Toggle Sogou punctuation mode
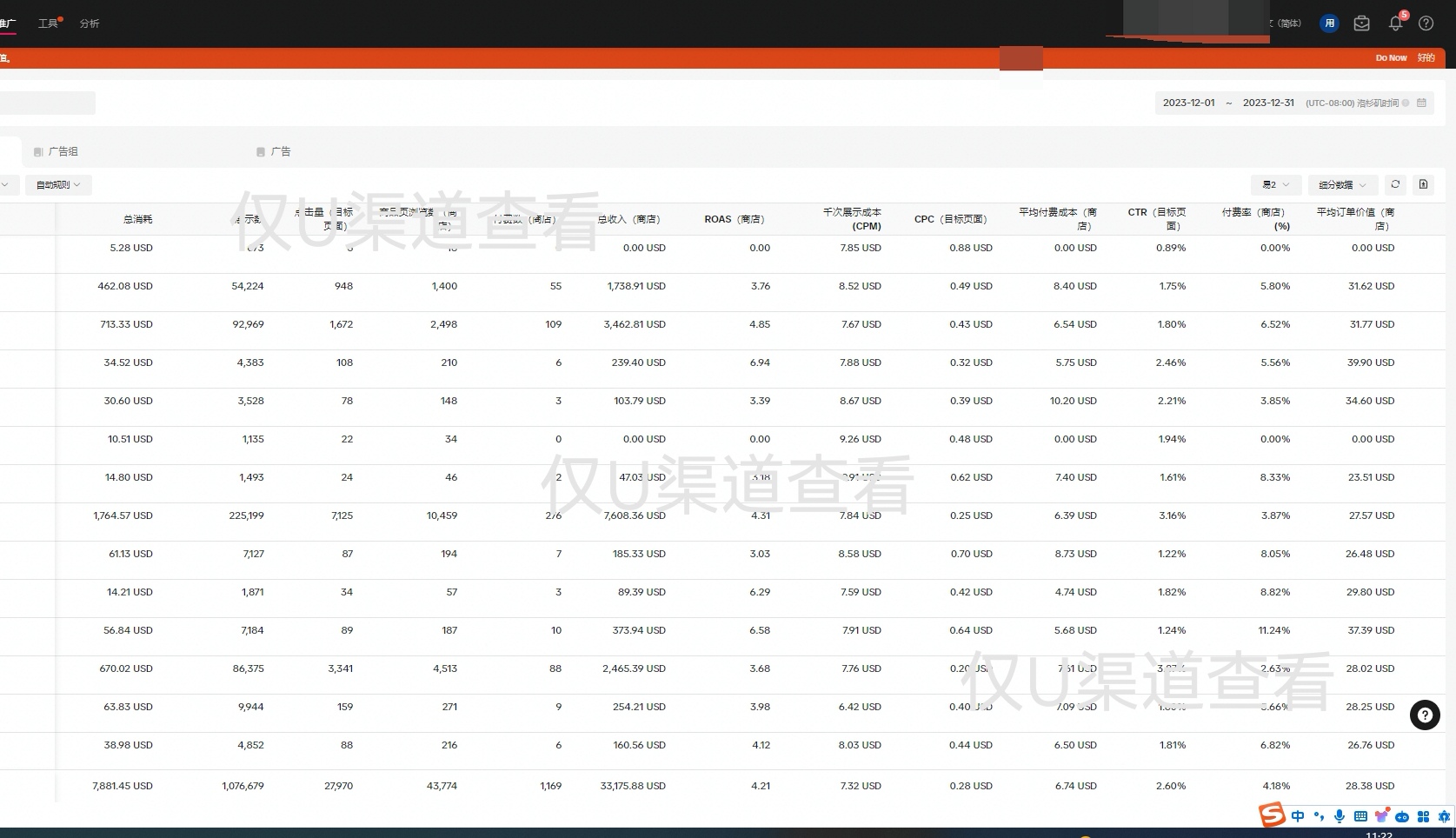The height and width of the screenshot is (838, 1456). coord(1319,816)
